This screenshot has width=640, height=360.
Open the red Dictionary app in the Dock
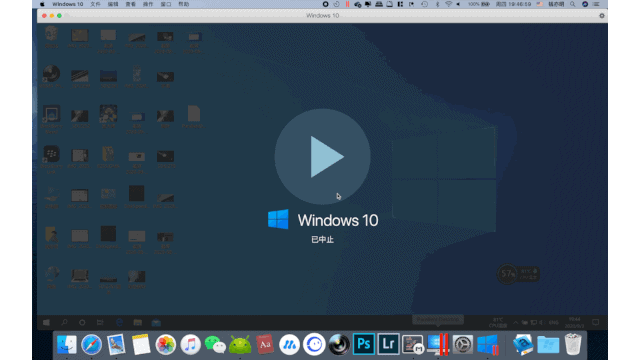265,344
